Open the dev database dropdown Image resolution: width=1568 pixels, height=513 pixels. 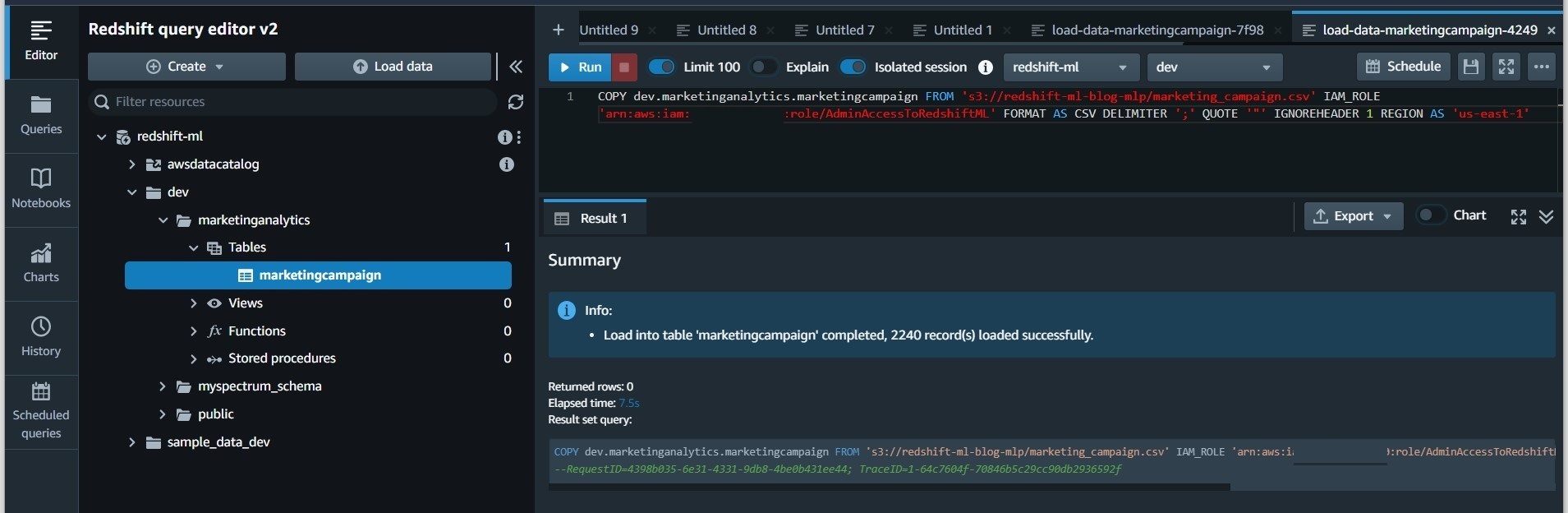[1215, 67]
